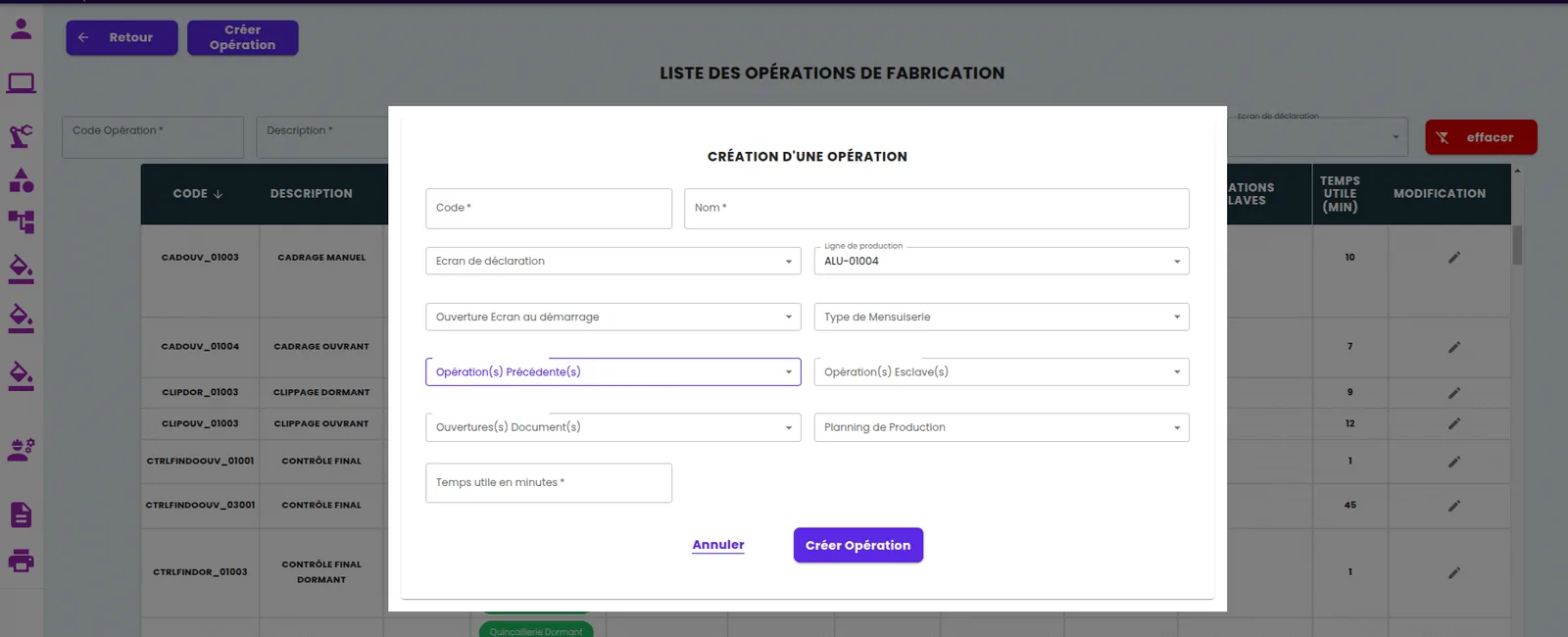Click the table's vertical scrollbar thumb

pos(1517,245)
